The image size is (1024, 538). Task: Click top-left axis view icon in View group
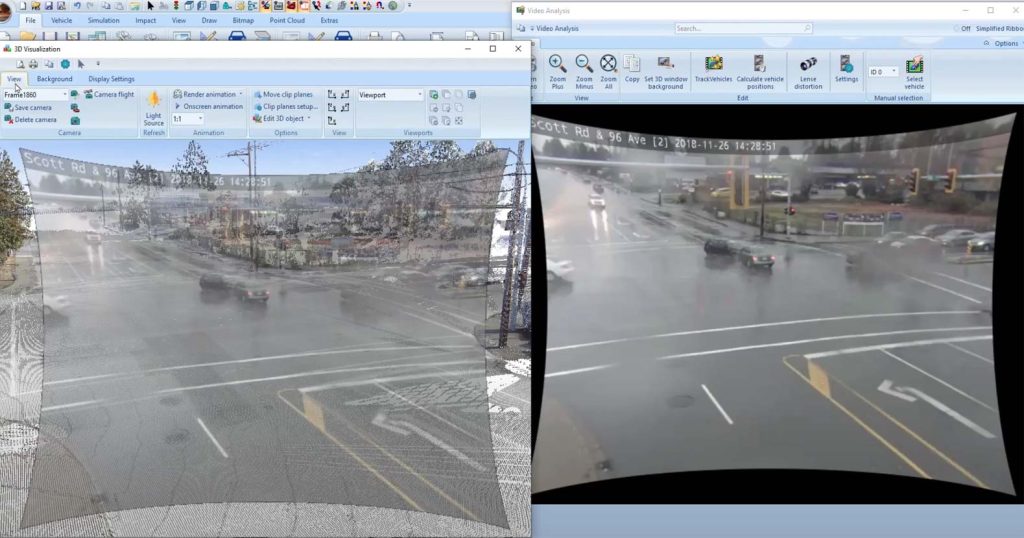tap(332, 95)
